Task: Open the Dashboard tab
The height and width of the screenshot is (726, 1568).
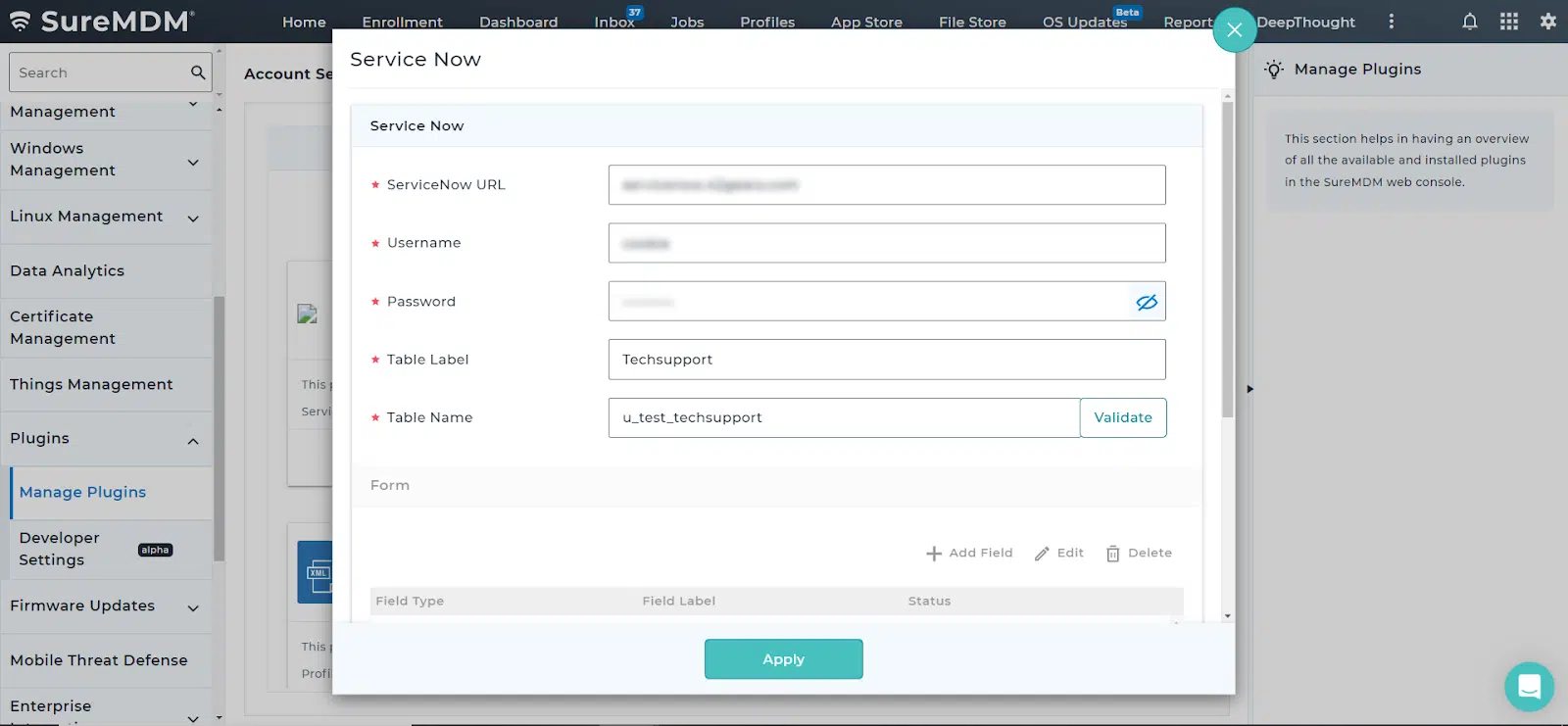Action: 518,22
